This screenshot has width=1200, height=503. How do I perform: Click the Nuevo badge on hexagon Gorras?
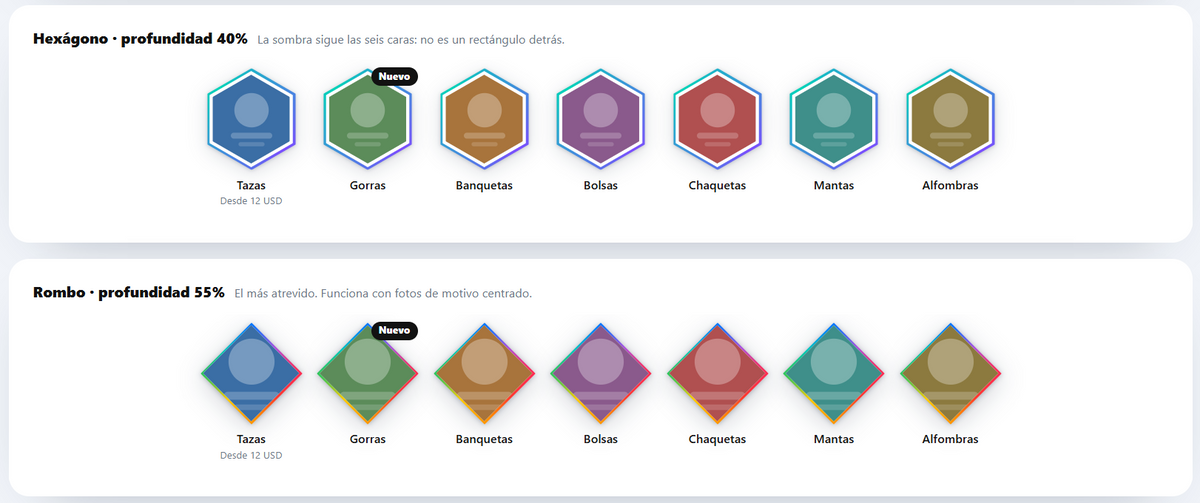coord(394,76)
